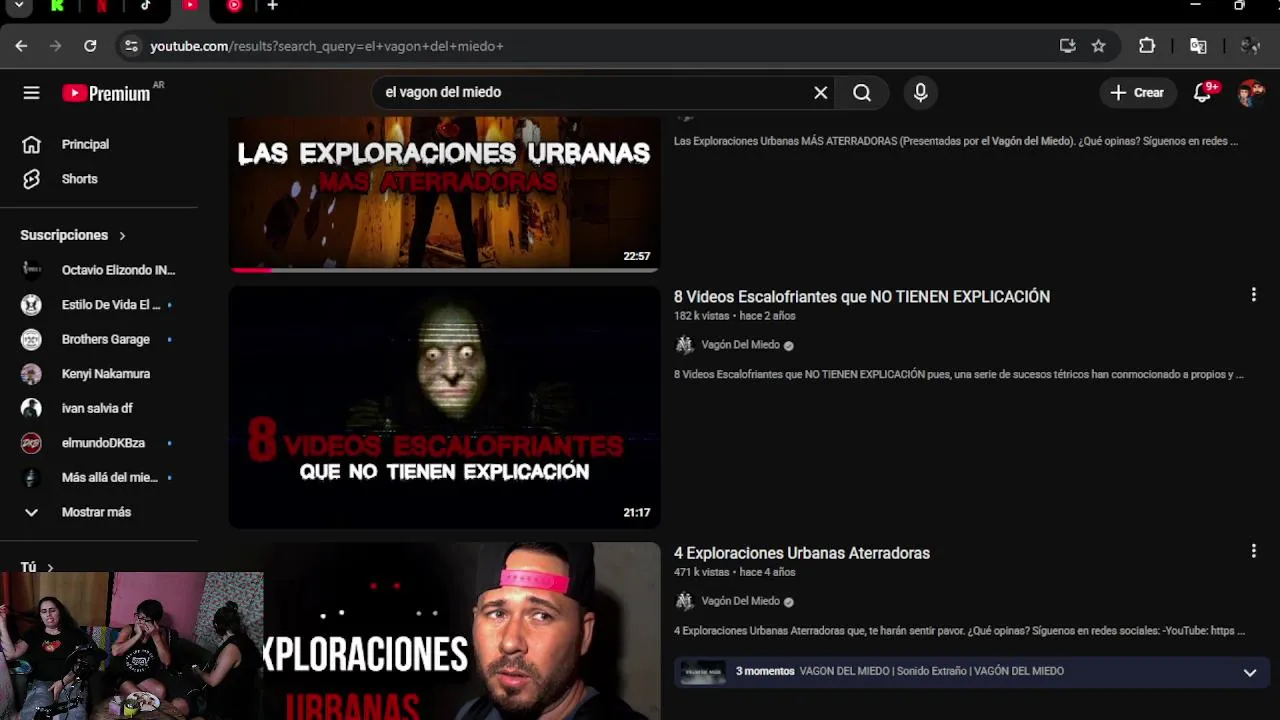The height and width of the screenshot is (720, 1280).
Task: Expand the Tú section header
Action: (x=37, y=567)
